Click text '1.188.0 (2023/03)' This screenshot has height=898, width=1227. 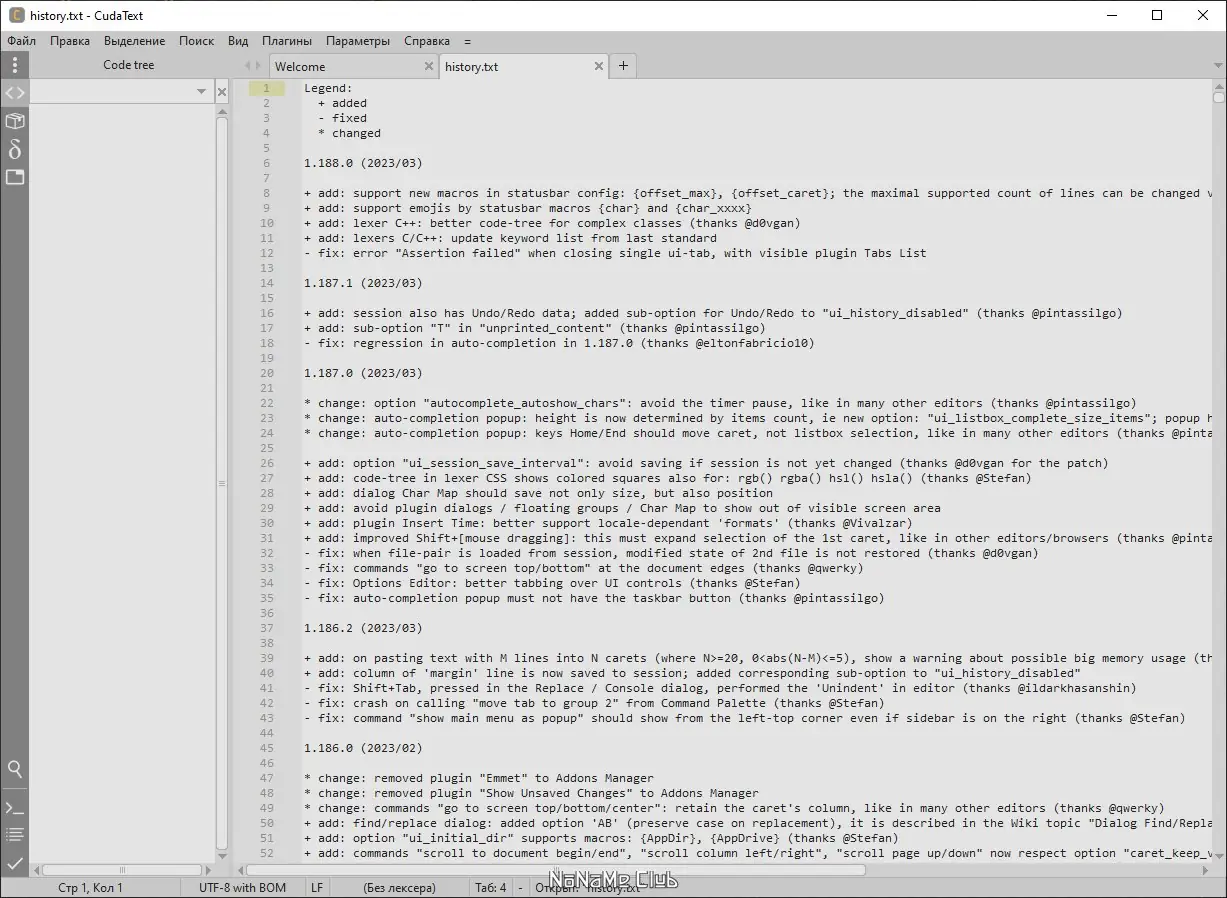click(x=363, y=163)
